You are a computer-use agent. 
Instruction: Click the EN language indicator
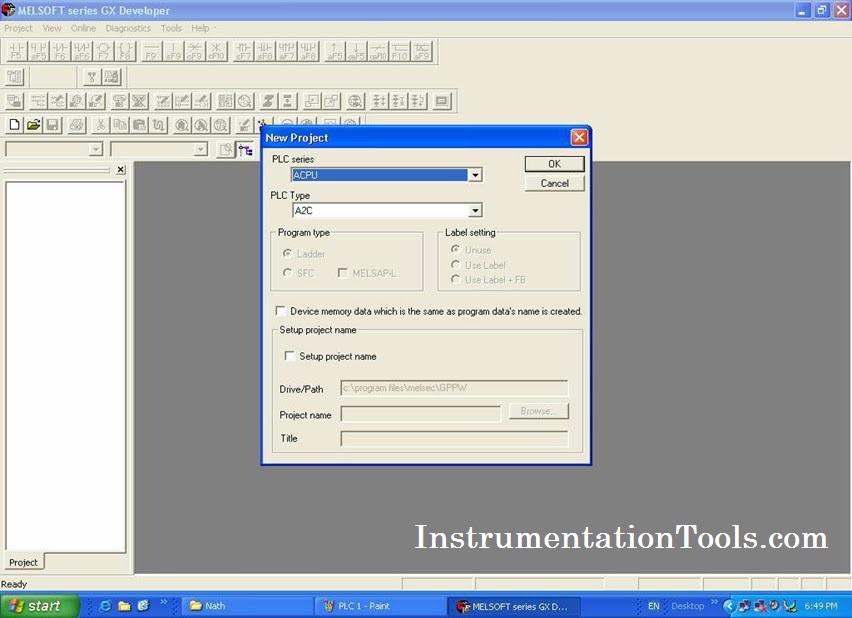653,606
